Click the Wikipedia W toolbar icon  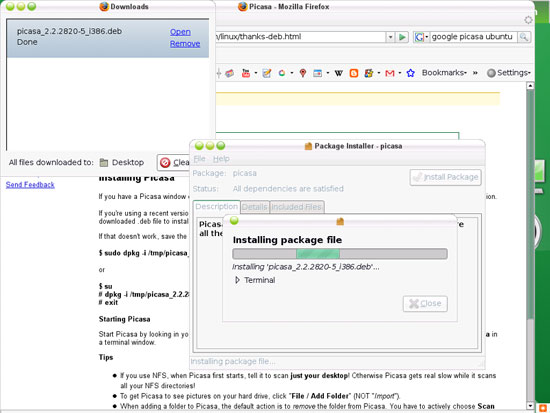point(338,73)
